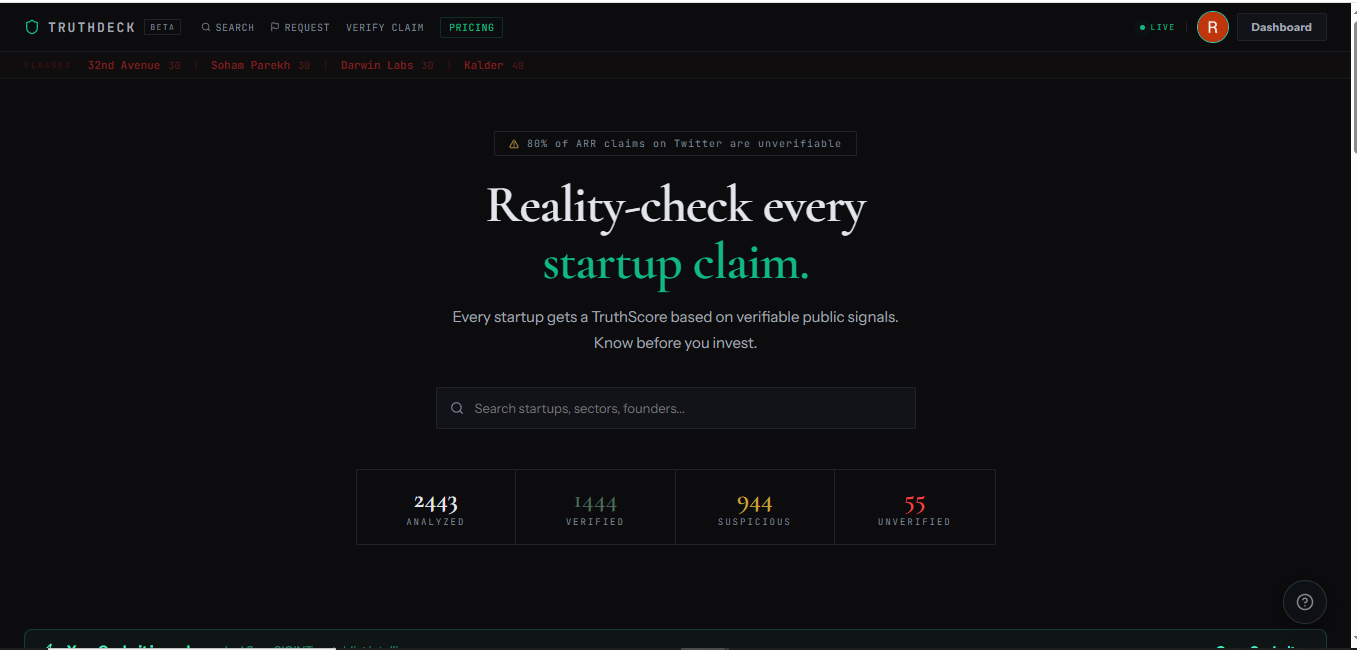Viewport: 1357px width, 650px height.
Task: Open the question-mark help bubble
Action: click(1304, 601)
